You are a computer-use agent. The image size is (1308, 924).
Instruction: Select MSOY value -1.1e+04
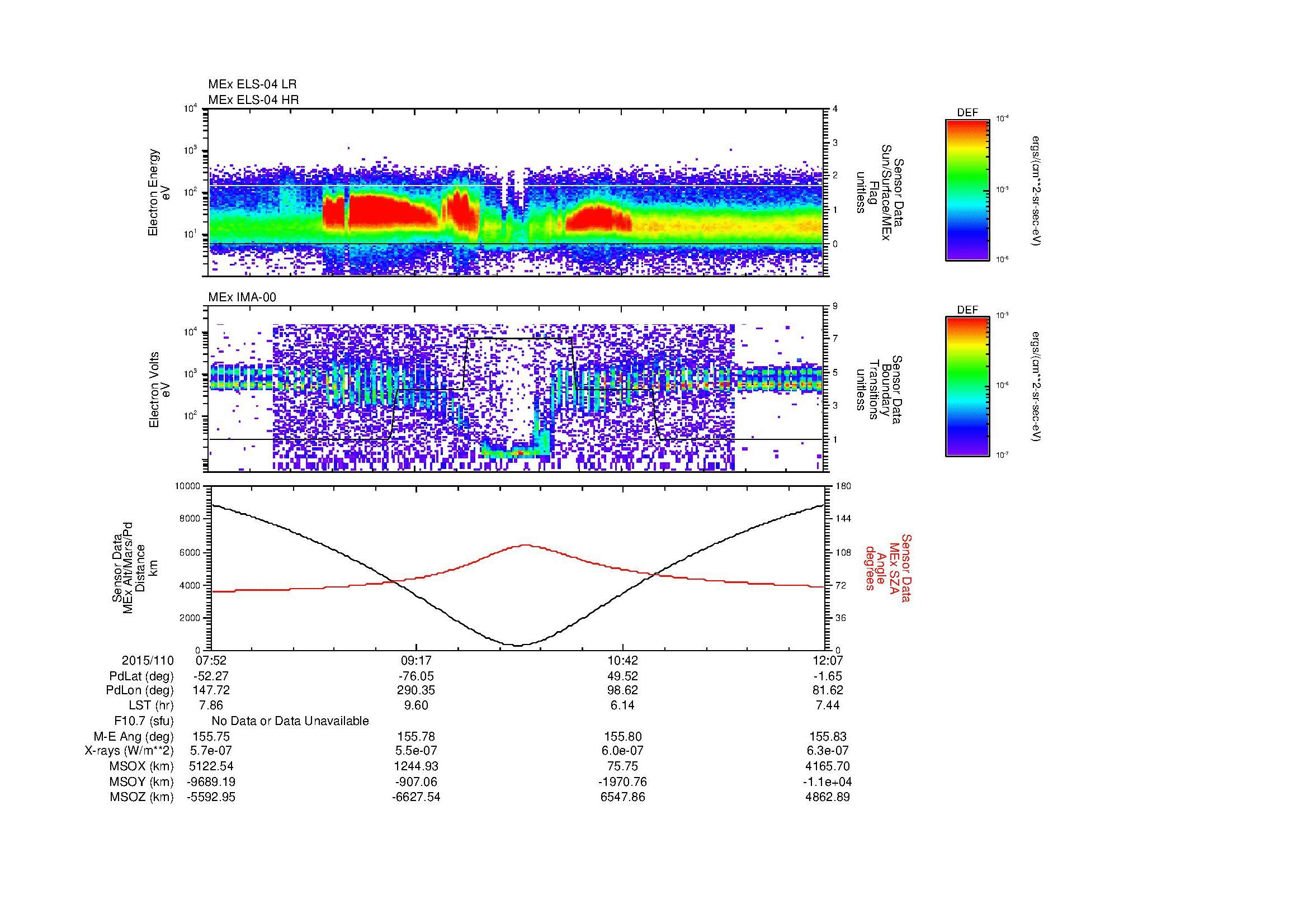point(828,781)
